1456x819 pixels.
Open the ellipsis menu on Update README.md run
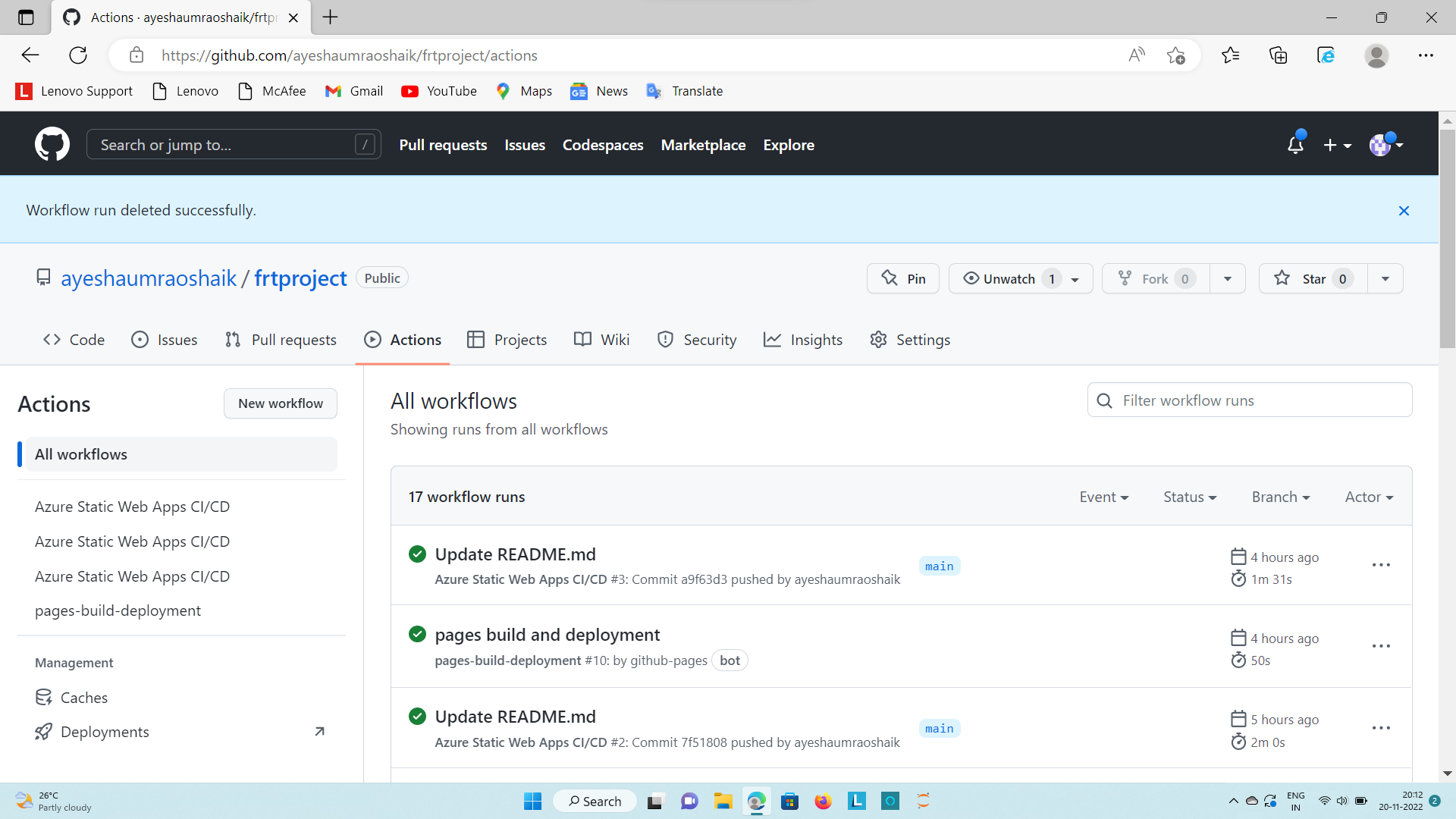tap(1381, 565)
